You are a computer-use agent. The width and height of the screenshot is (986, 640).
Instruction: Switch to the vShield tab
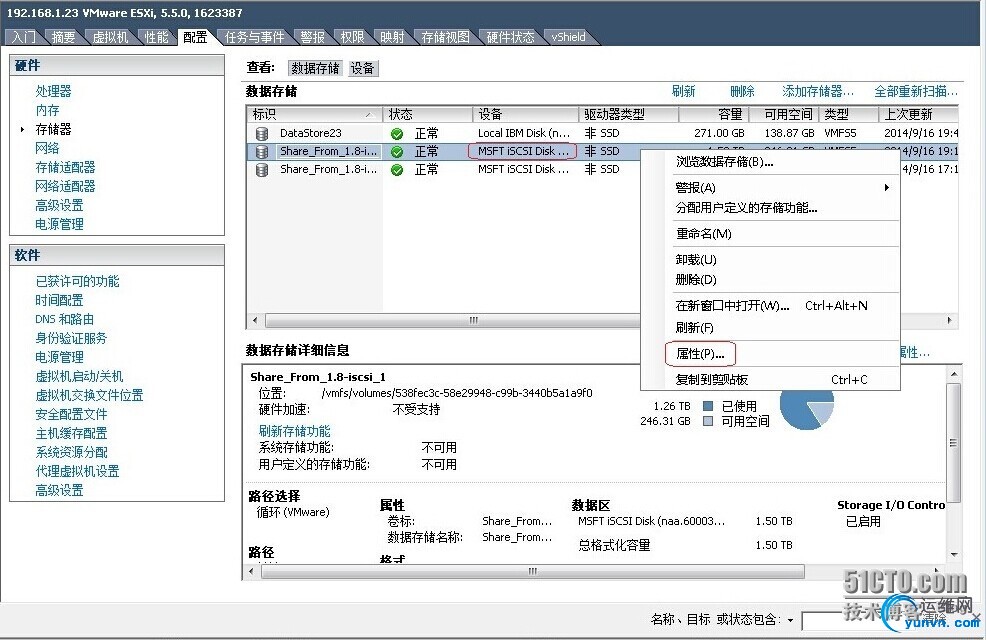coord(568,37)
